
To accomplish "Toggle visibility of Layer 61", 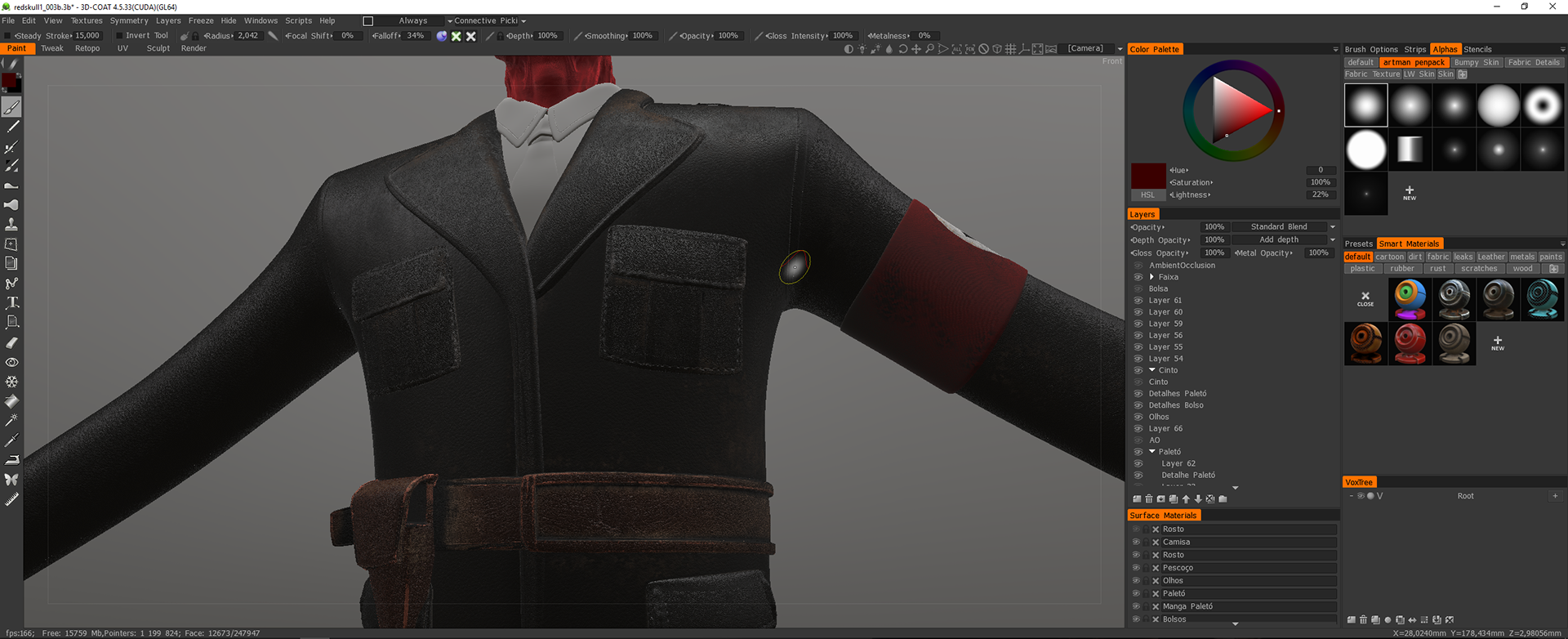I will point(1138,301).
